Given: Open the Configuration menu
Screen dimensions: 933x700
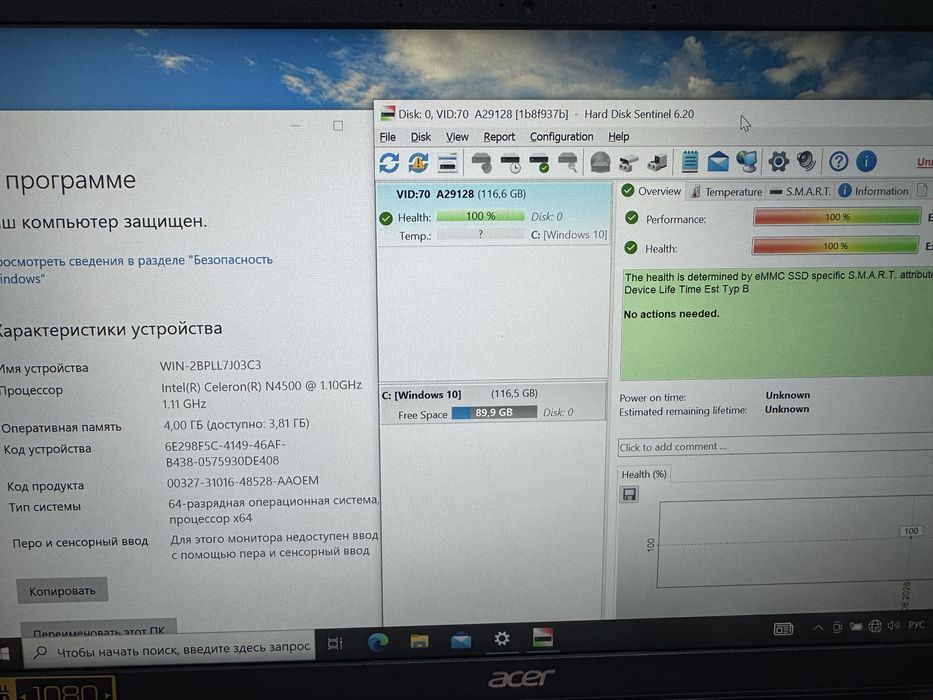Looking at the screenshot, I should [x=562, y=137].
